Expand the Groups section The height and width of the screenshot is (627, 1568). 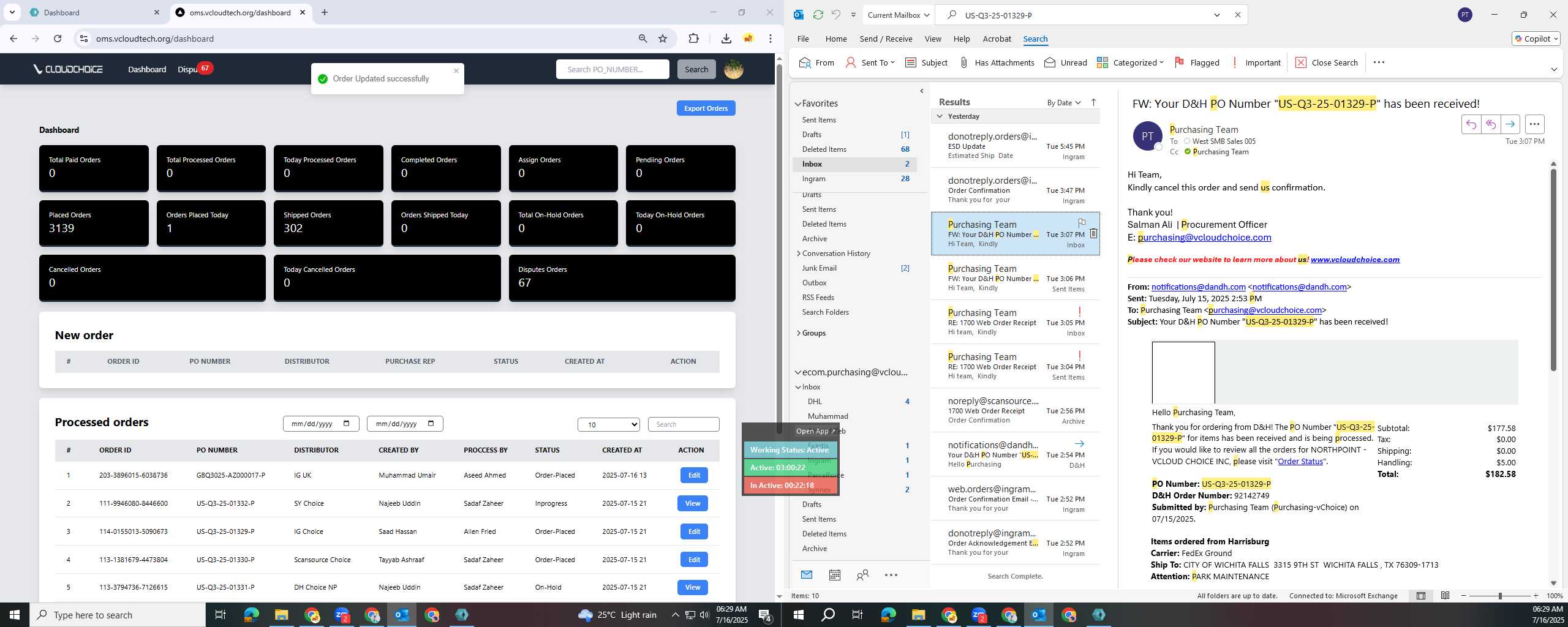[798, 333]
